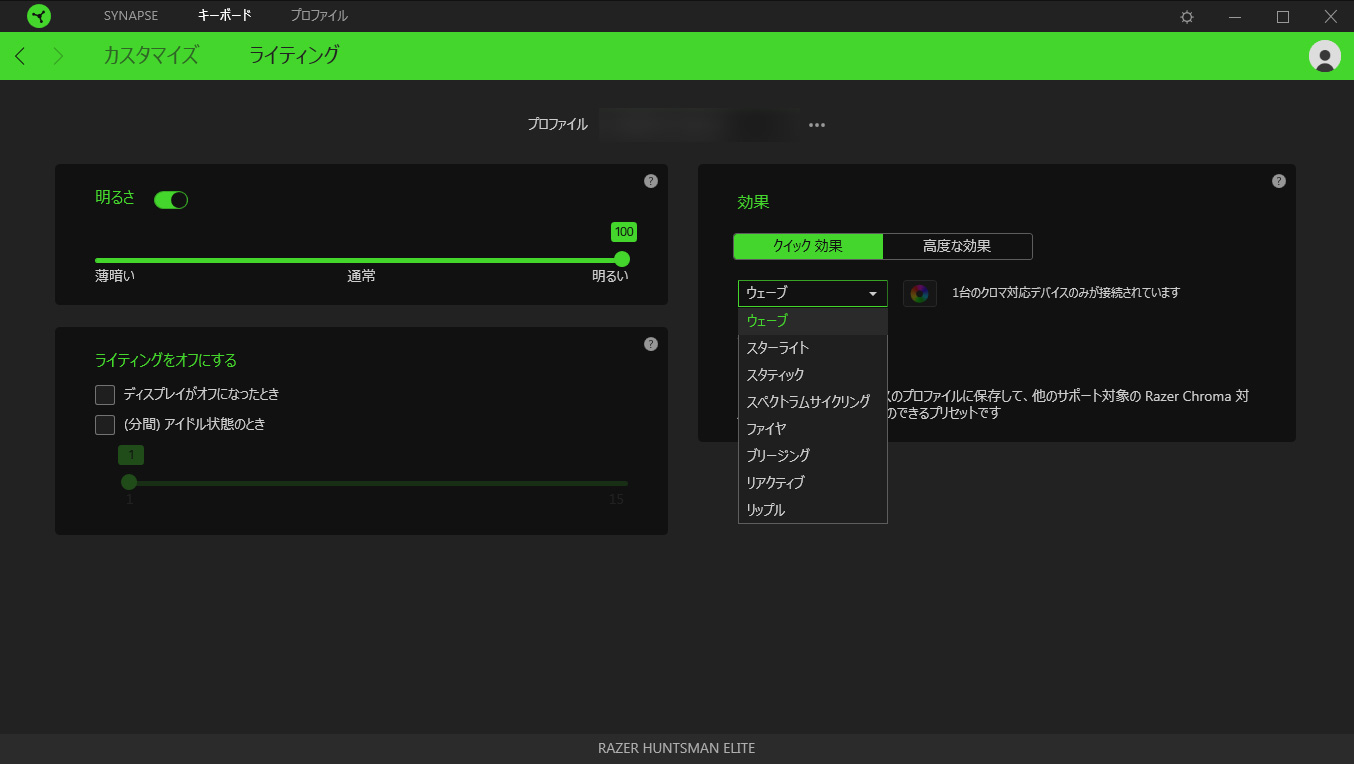1354x764 pixels.
Task: Toggle the 明るさ brightness switch
Action: tap(171, 200)
